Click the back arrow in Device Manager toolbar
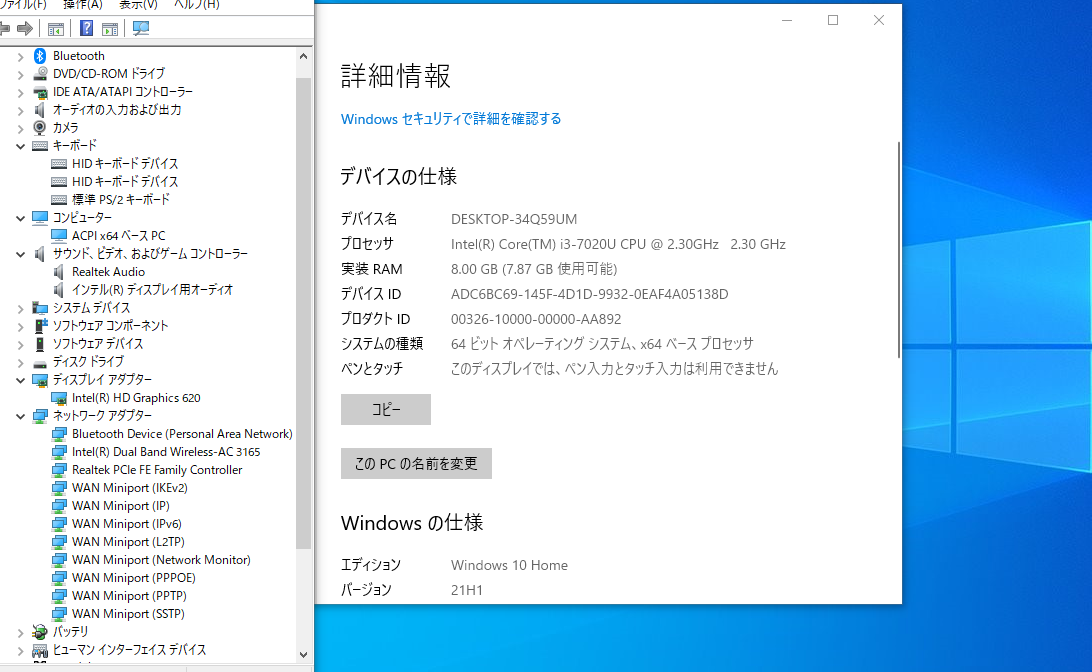Screen dimensions: 1092x672 pos(5,28)
